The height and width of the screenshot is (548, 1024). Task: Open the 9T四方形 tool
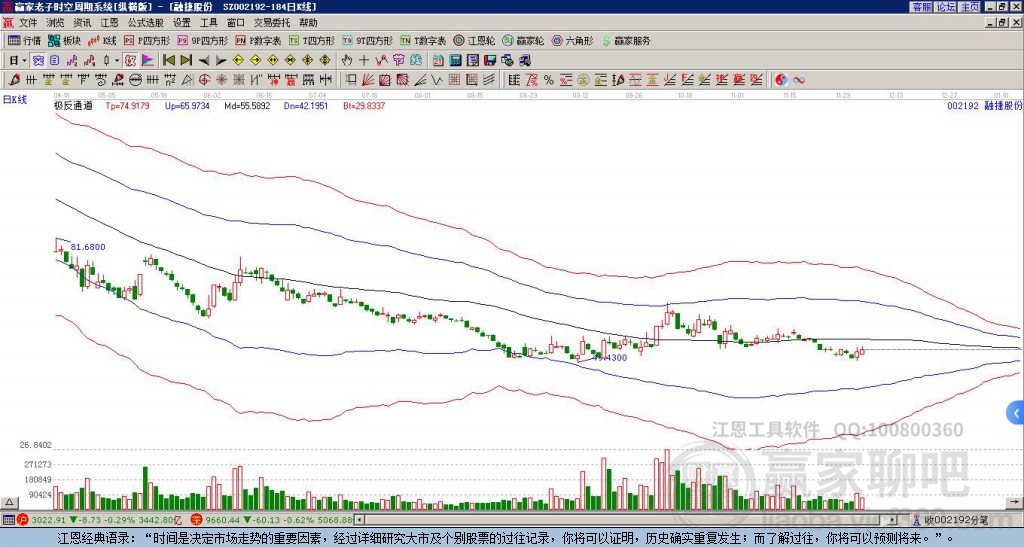click(368, 40)
